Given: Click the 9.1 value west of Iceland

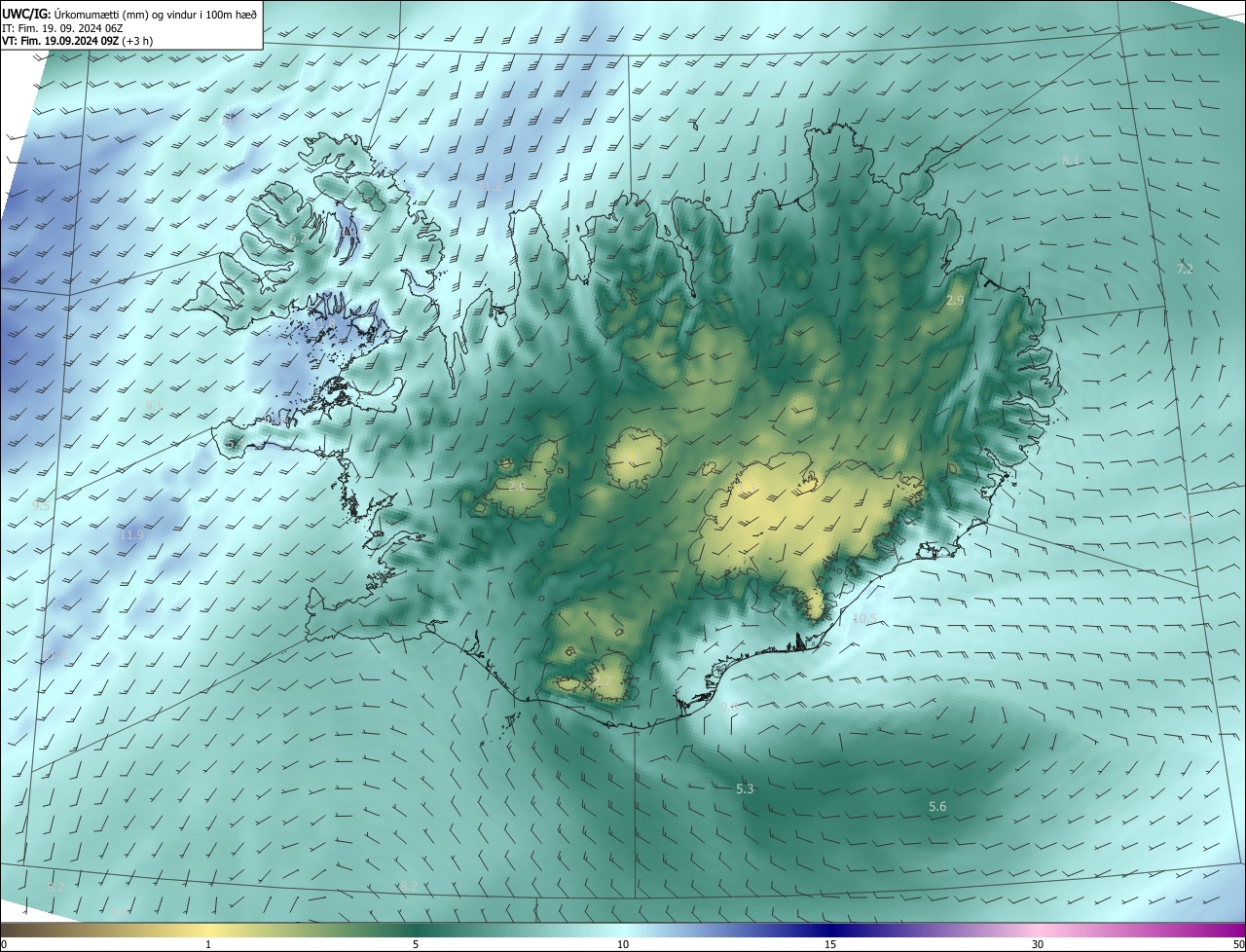Looking at the screenshot, I should coord(154,406).
